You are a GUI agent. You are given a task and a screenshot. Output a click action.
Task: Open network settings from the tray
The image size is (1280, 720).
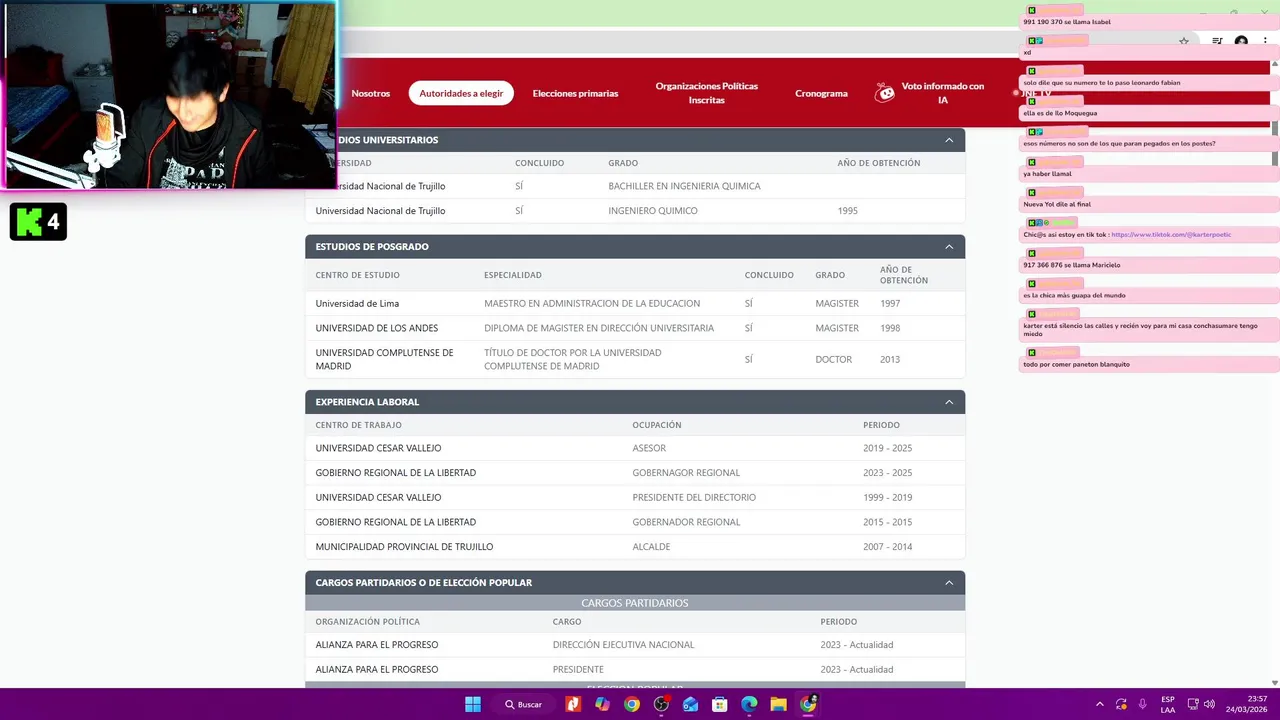pos(1192,704)
